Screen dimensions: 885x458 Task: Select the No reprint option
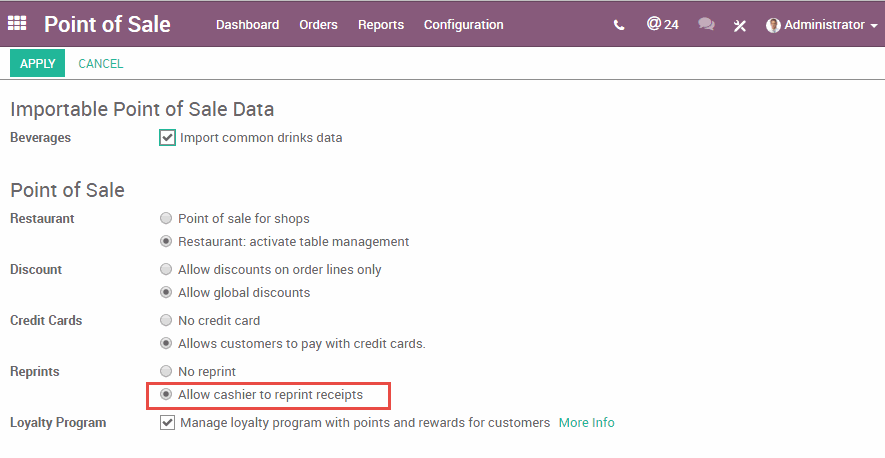point(166,372)
